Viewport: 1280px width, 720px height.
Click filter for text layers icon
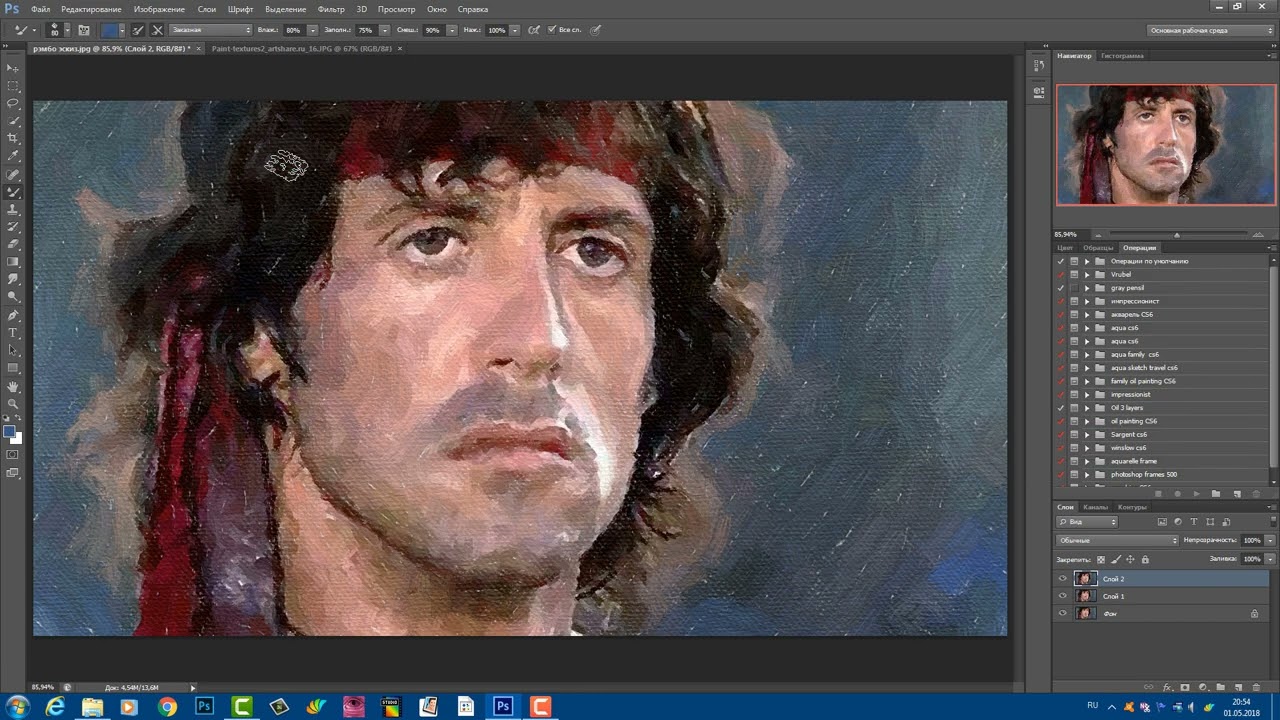click(1194, 522)
